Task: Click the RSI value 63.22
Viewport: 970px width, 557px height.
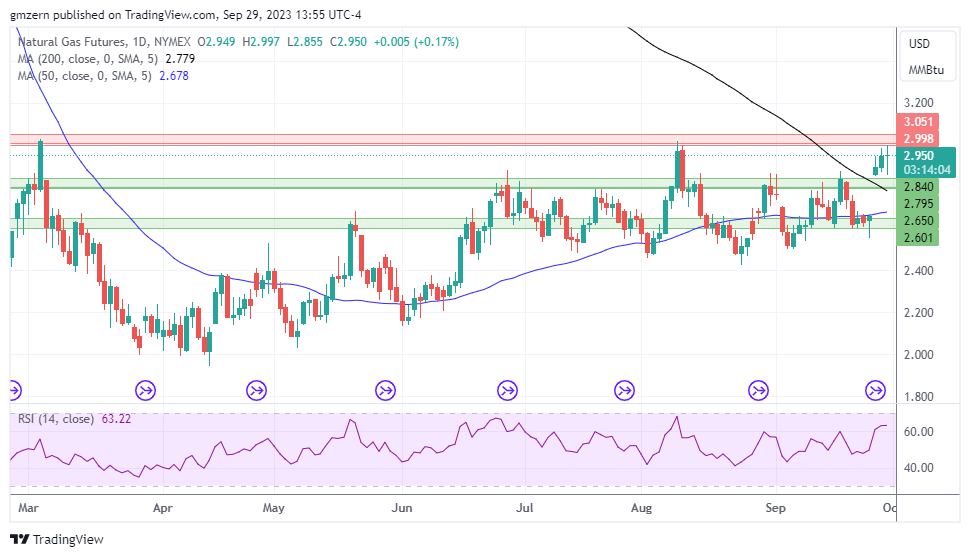Action: tap(116, 419)
